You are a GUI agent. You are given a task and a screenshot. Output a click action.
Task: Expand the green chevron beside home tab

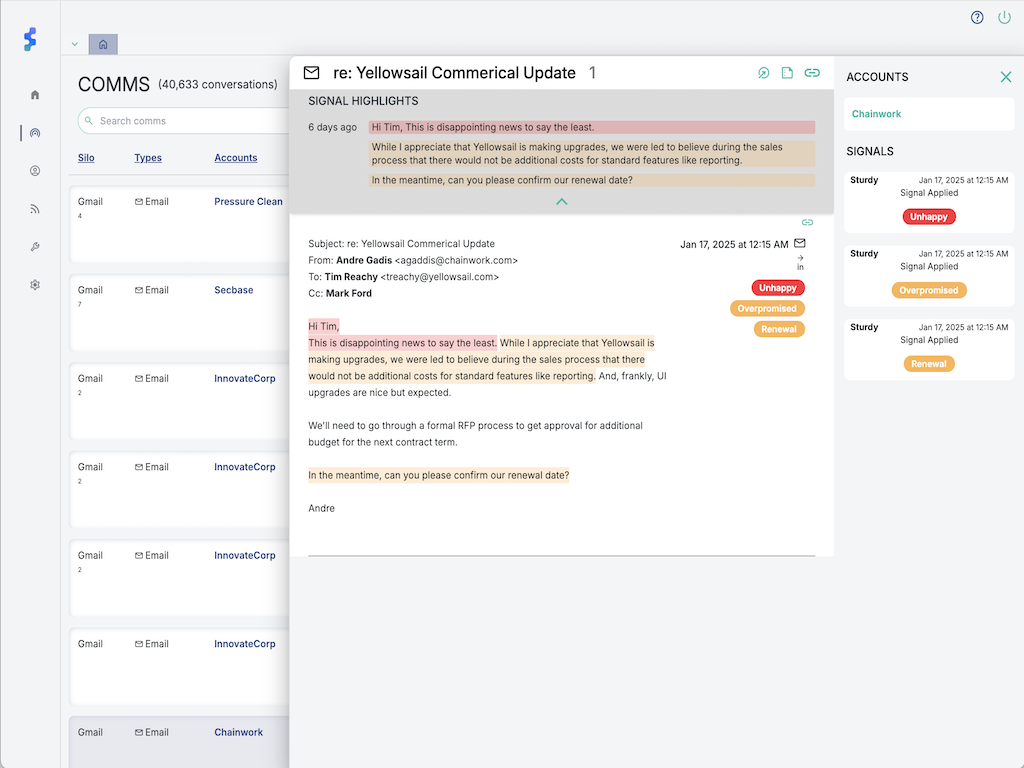[75, 45]
